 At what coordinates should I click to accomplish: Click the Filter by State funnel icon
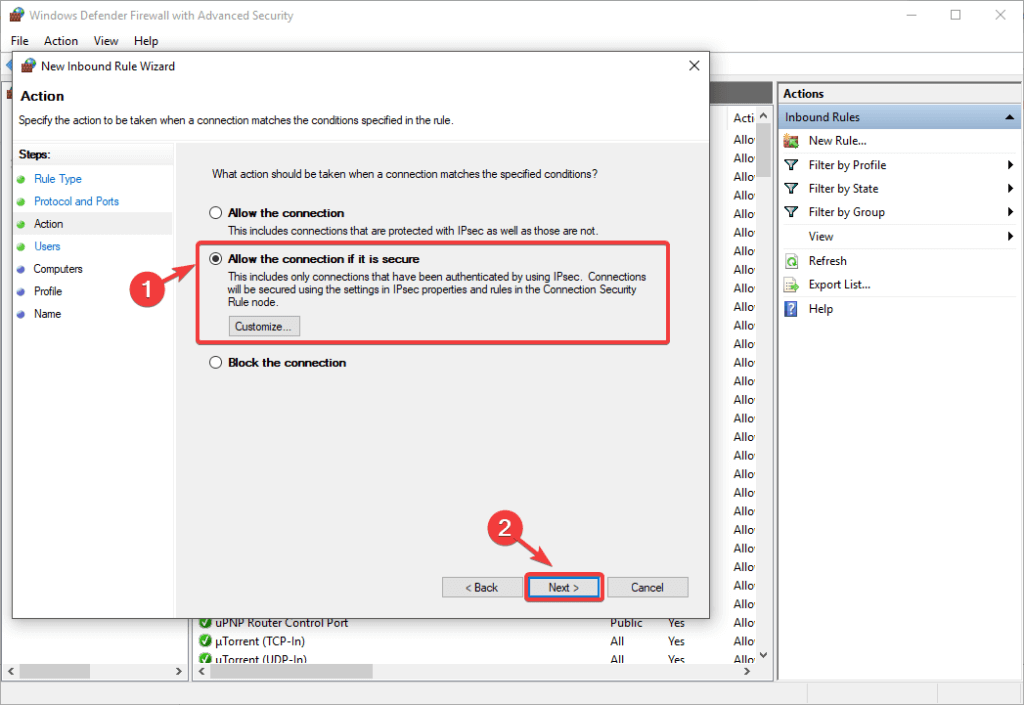coord(791,188)
